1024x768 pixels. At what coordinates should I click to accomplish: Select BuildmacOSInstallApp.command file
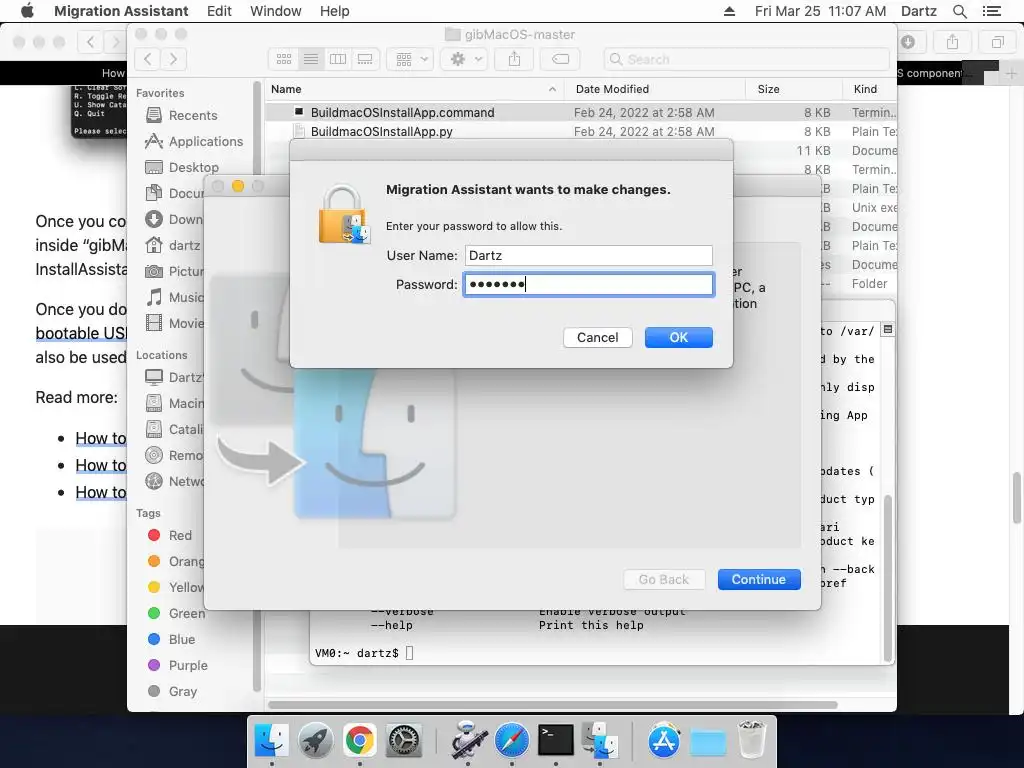pyautogui.click(x=402, y=112)
